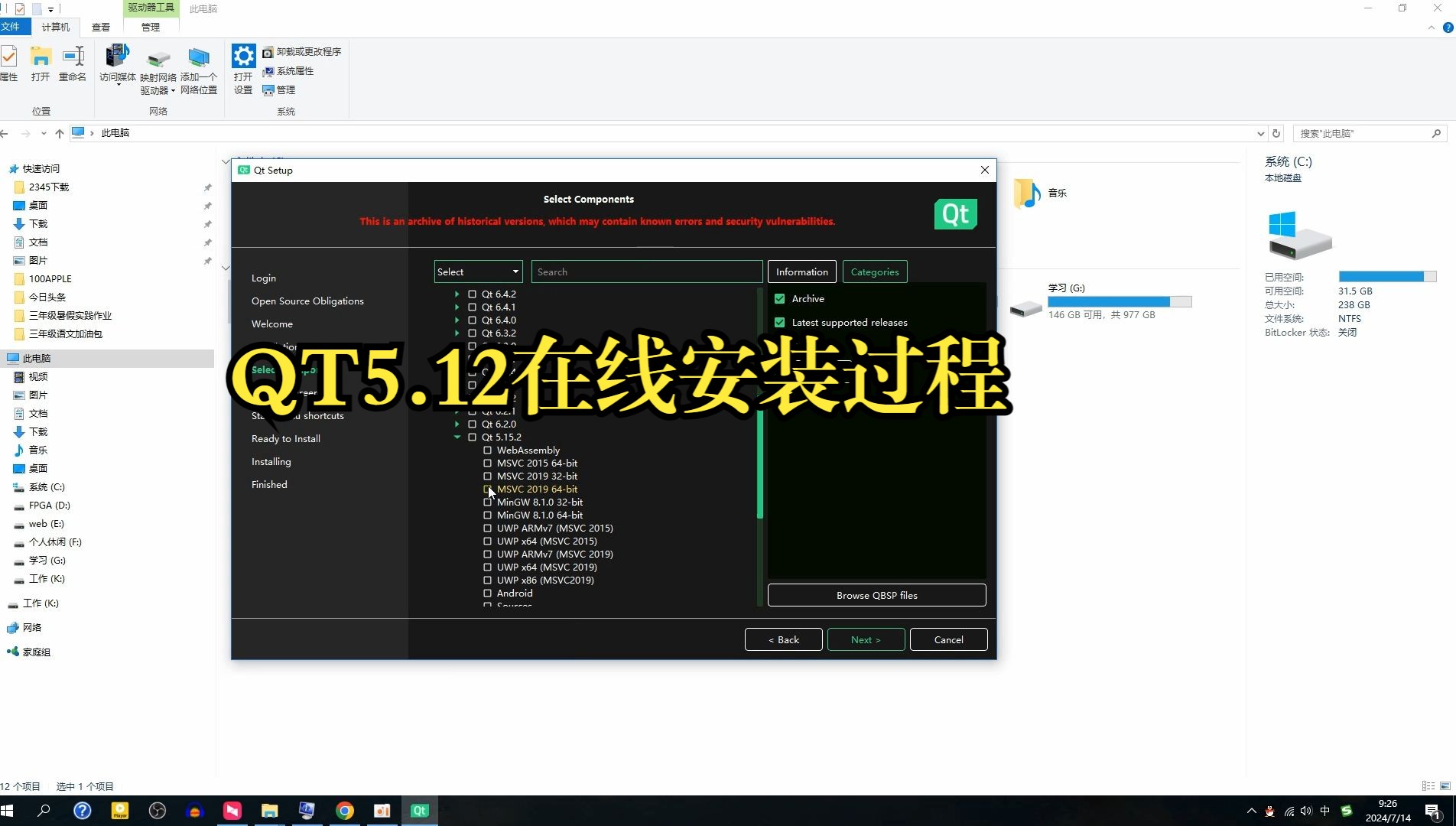Image resolution: width=1456 pixels, height=826 pixels.
Task: Open the Categories tab in Qt Setup
Action: (875, 272)
